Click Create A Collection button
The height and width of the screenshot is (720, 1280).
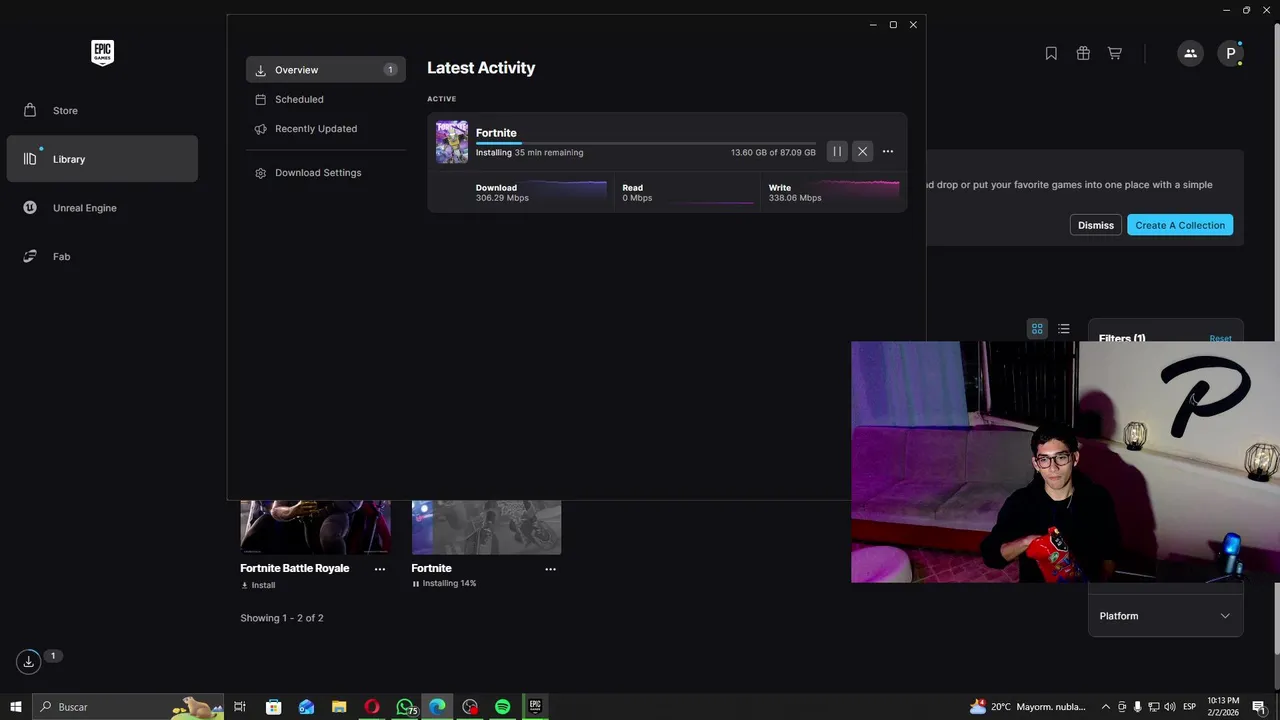(x=1180, y=225)
